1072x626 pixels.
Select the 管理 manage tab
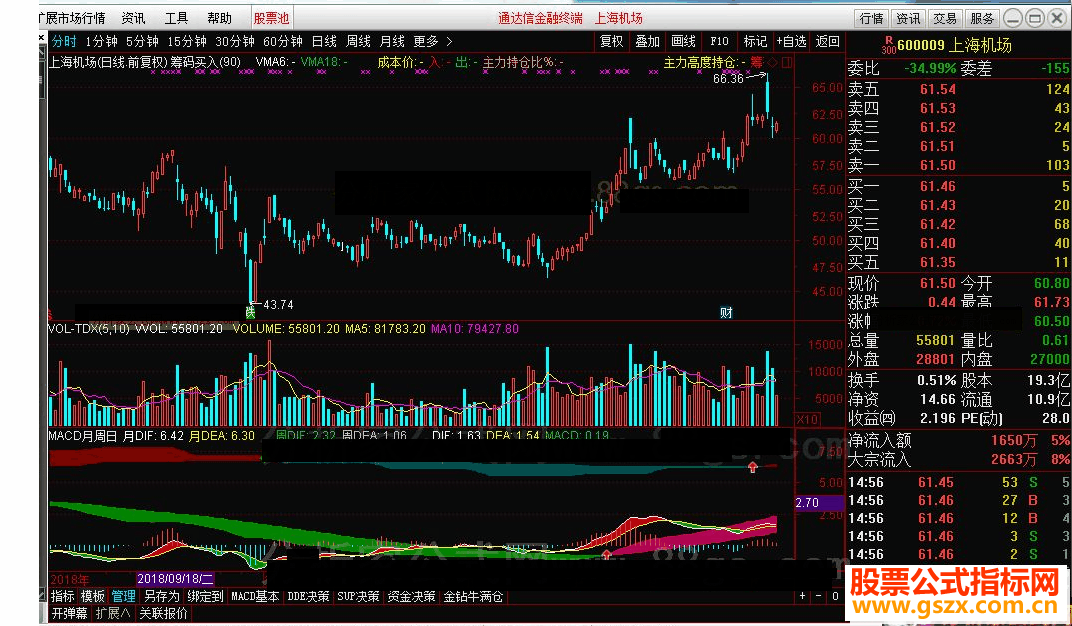point(123,596)
